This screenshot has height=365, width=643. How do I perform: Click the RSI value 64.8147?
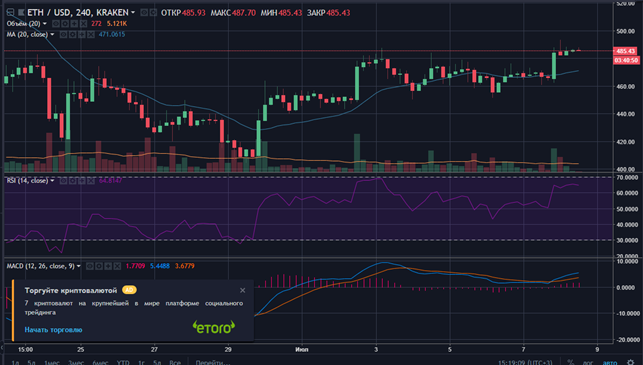point(111,180)
